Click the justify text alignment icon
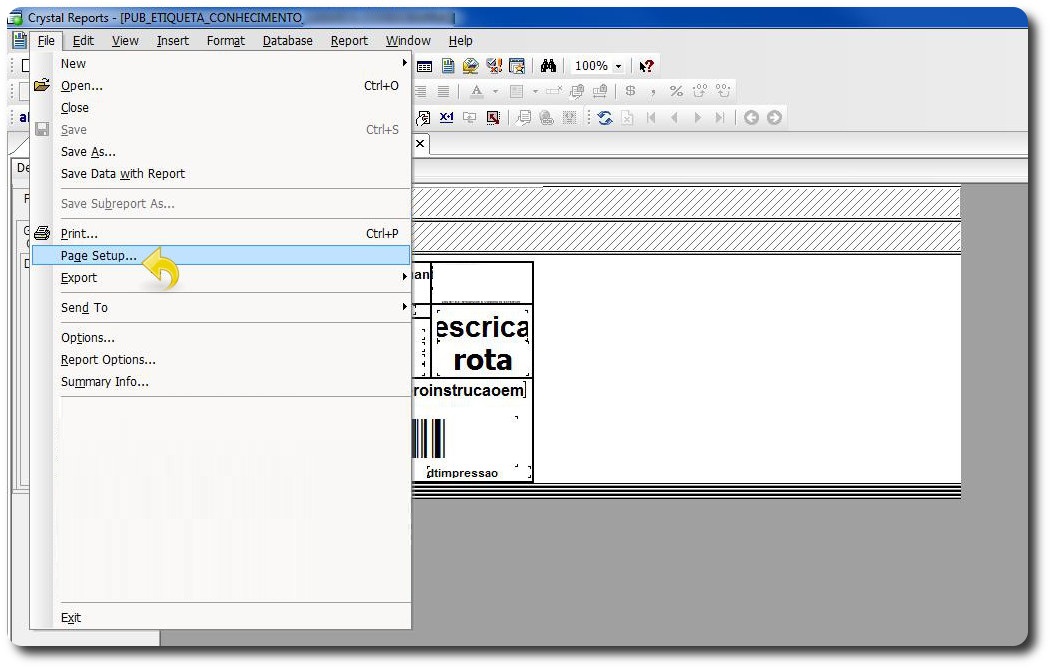Image resolution: width=1051 pixels, height=669 pixels. pos(444,91)
